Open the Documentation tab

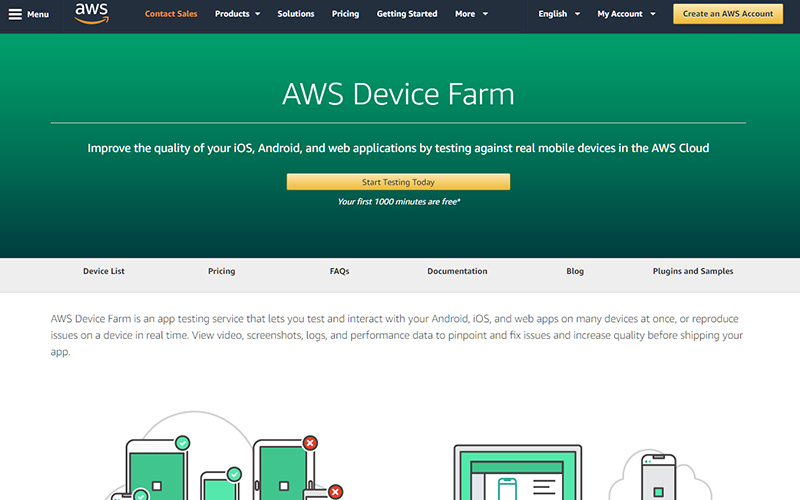[x=457, y=271]
